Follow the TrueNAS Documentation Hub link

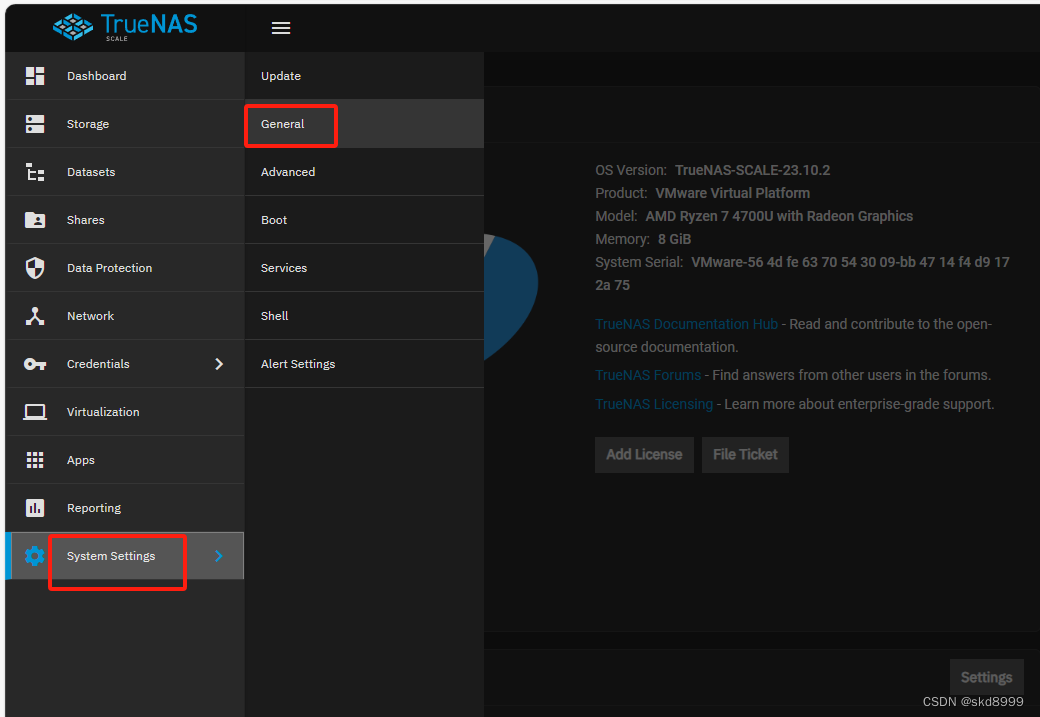[686, 324]
